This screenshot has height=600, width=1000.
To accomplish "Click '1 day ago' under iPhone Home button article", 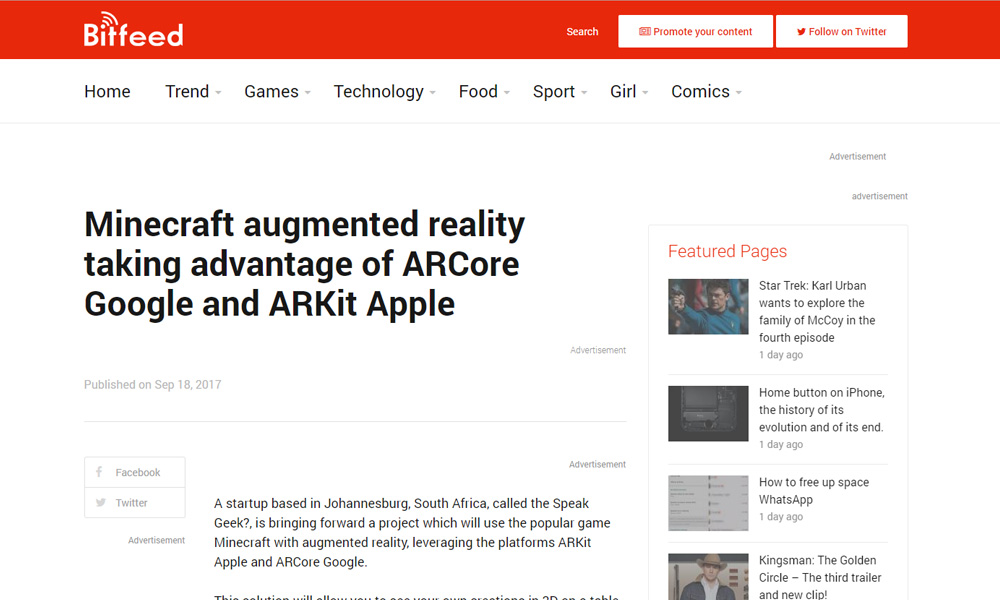I will coord(781,444).
